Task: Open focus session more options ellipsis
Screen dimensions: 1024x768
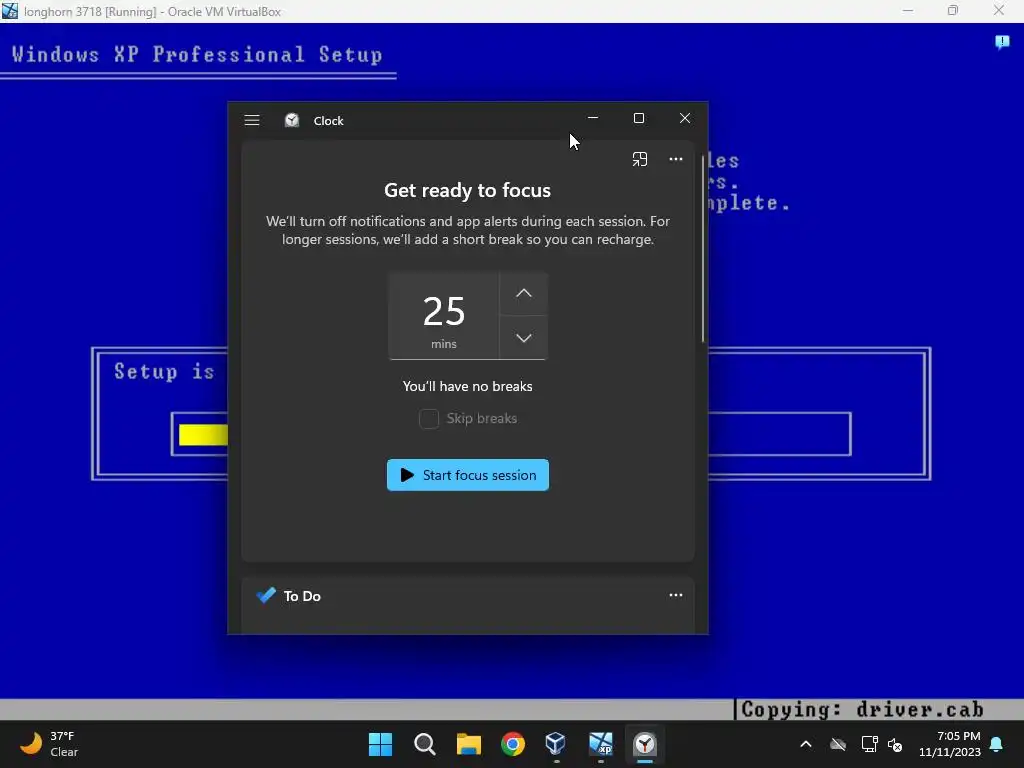Action: point(676,159)
